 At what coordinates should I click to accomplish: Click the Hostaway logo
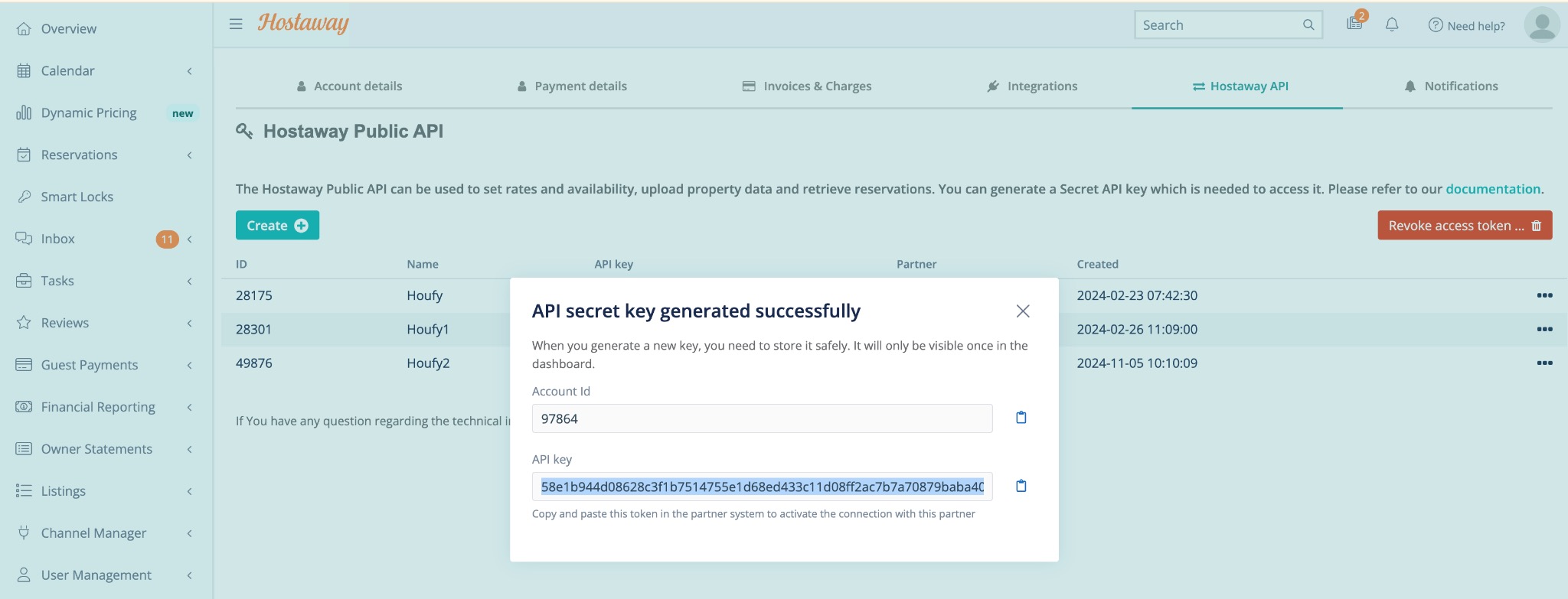pyautogui.click(x=303, y=23)
